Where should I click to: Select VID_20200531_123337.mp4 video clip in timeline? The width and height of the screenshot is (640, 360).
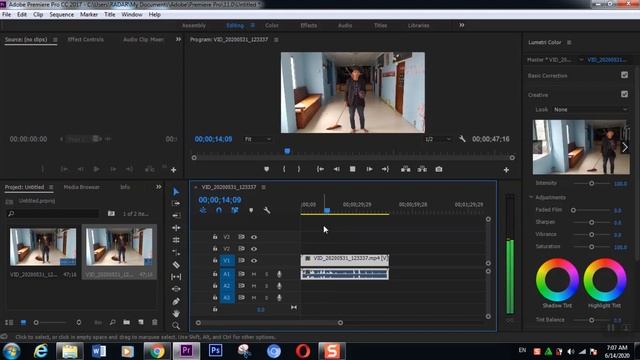345,260
